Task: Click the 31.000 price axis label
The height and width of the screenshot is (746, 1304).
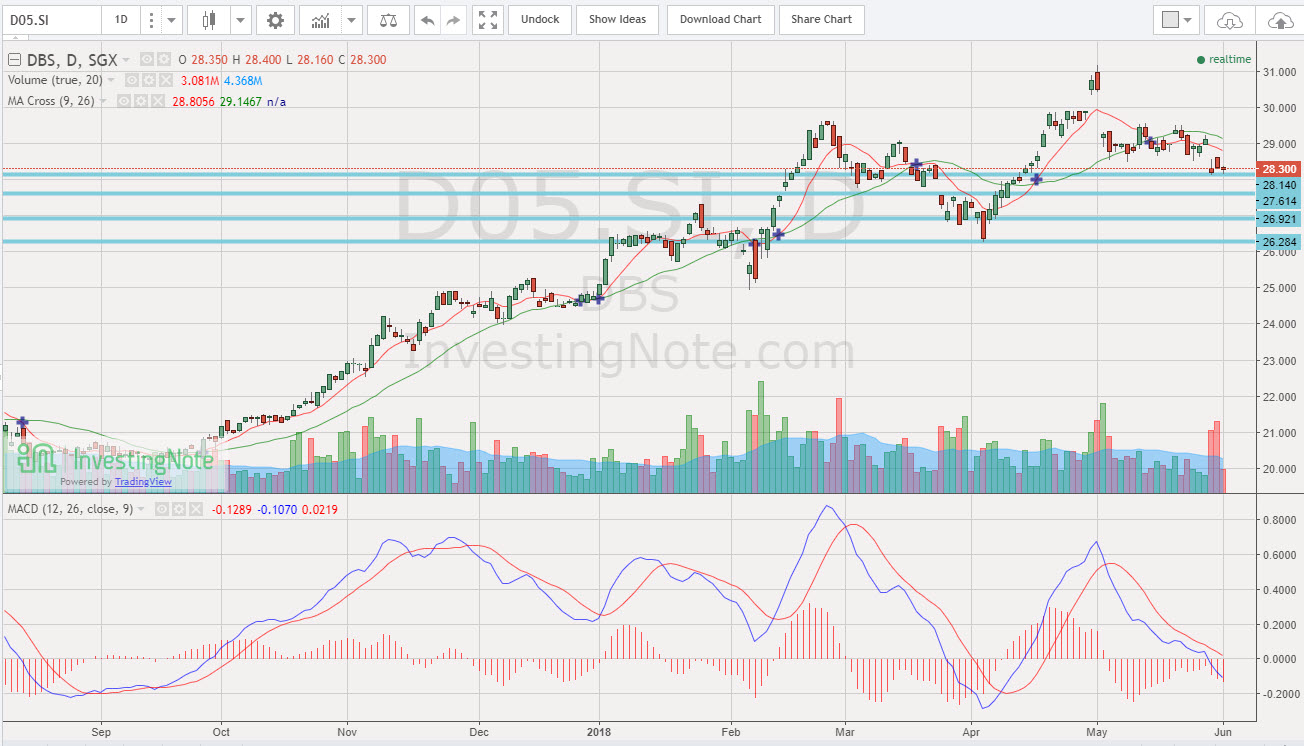Action: (x=1280, y=73)
